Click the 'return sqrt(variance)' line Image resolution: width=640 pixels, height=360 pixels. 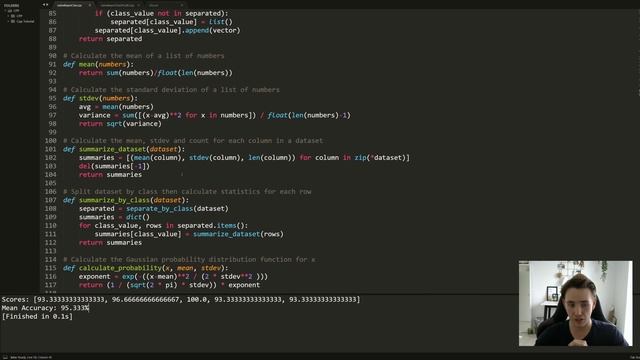[120, 123]
